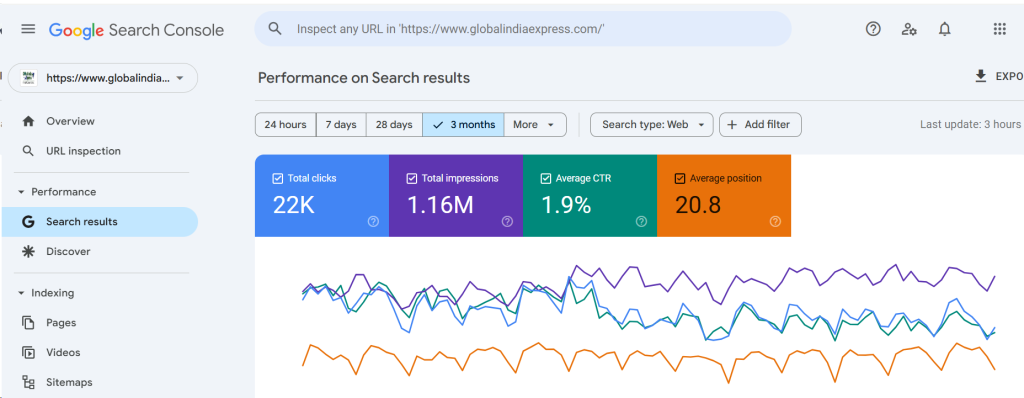Select the 28 days range
The height and width of the screenshot is (398, 1024).
pyautogui.click(x=394, y=124)
